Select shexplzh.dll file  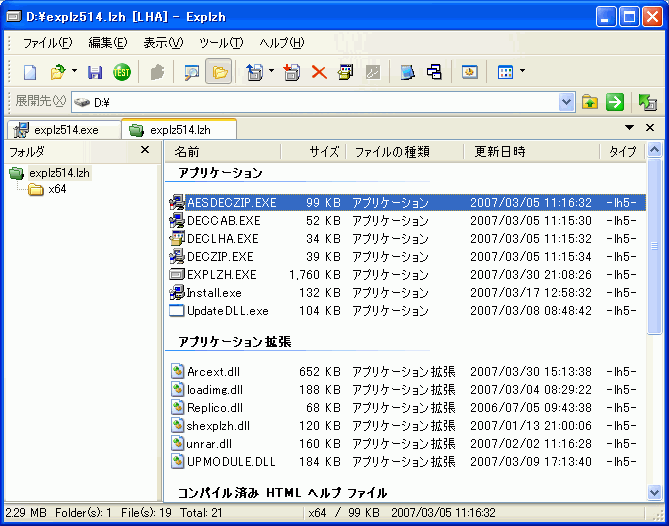(x=218, y=426)
